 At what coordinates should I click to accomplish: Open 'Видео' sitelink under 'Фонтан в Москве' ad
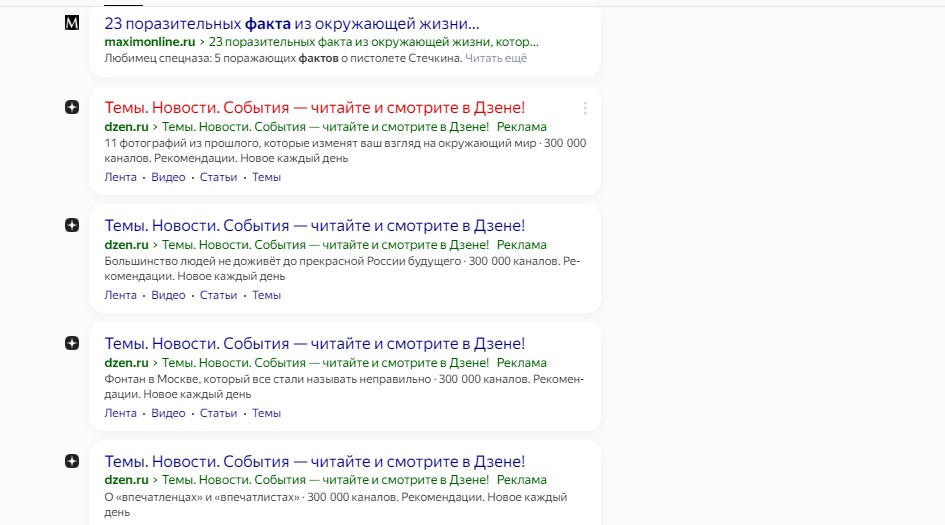point(168,413)
